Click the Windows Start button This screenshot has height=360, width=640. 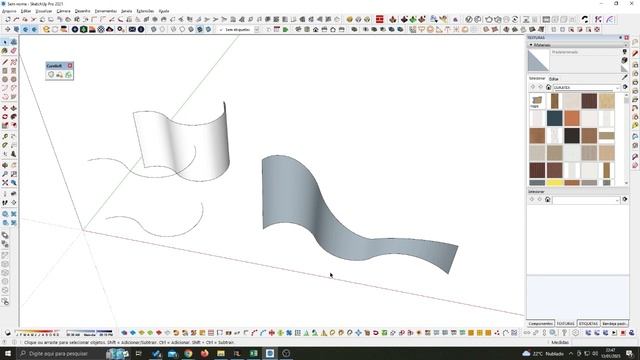(7, 353)
